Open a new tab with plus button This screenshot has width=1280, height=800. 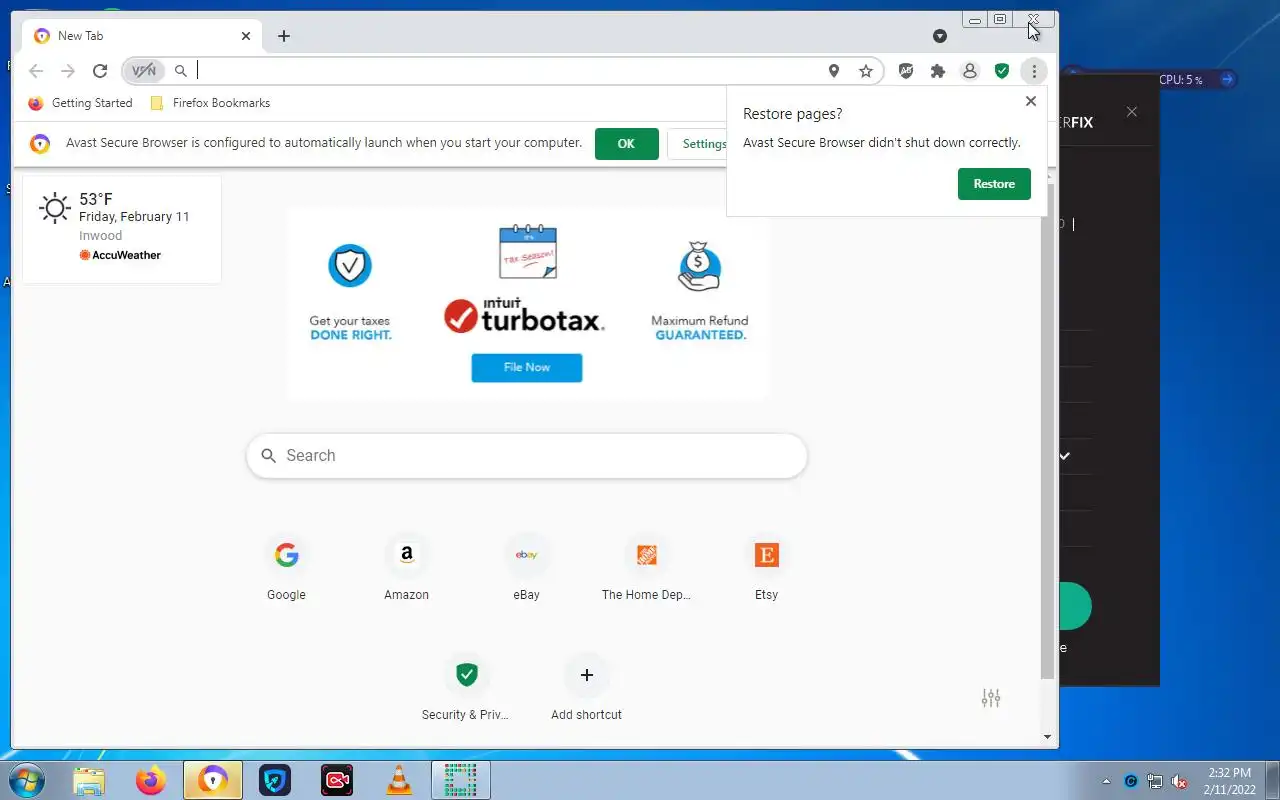point(284,36)
